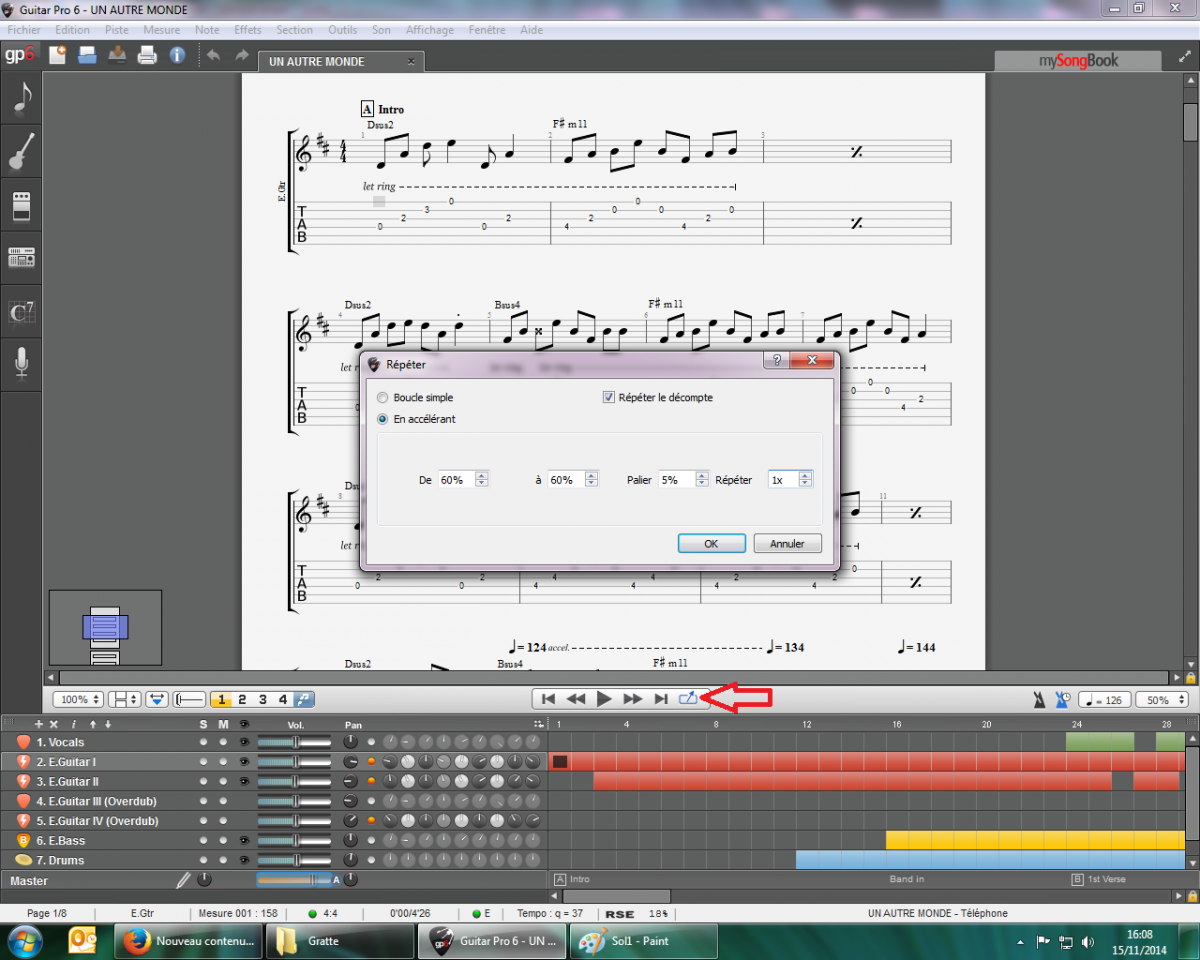1200x960 pixels.
Task: Open the microphone lyrics panel in the sidebar
Action: (x=22, y=362)
